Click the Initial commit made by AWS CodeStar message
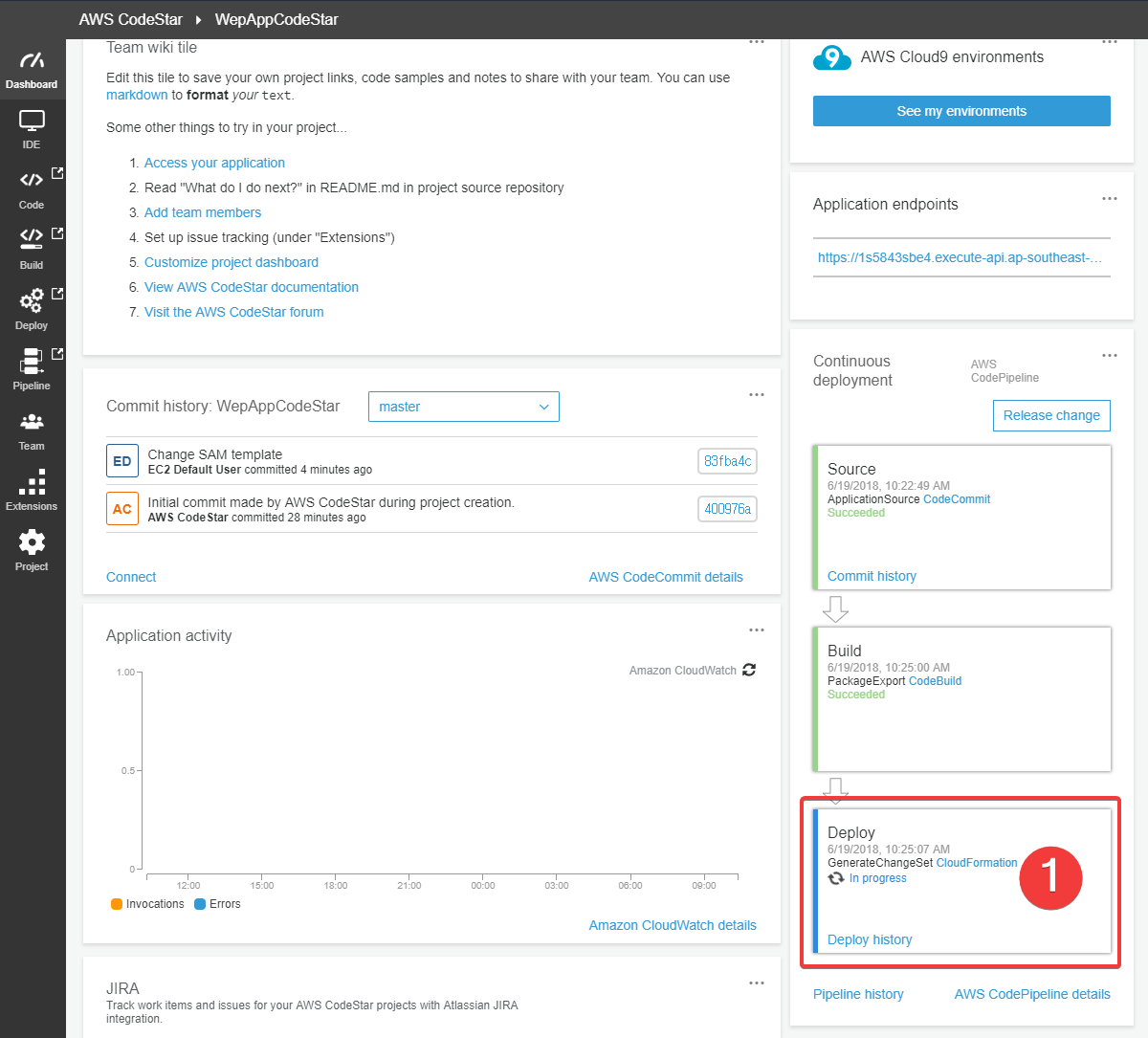Screen dimensions: 1148x1038 (x=331, y=502)
